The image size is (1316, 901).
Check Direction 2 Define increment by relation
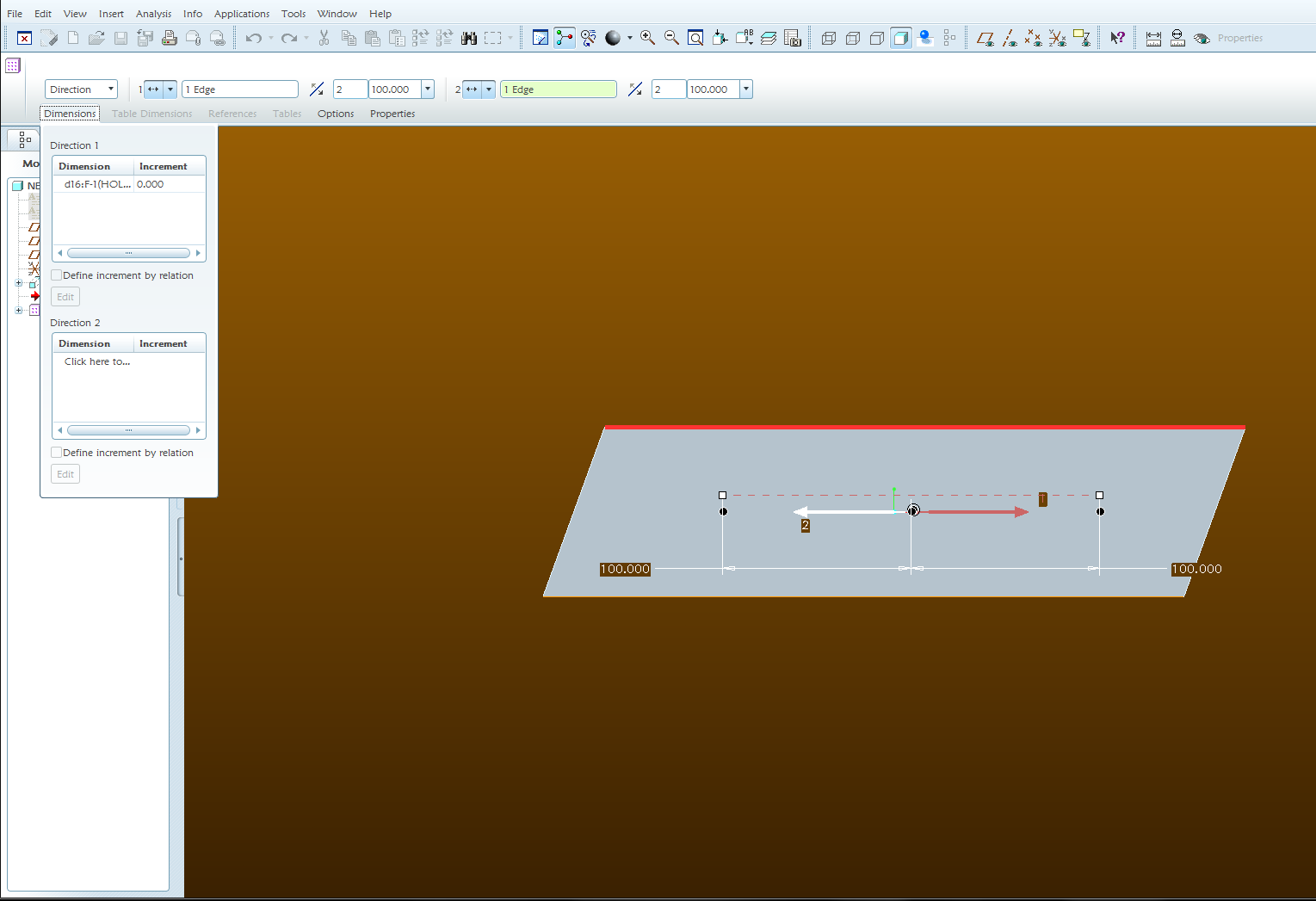(x=57, y=453)
